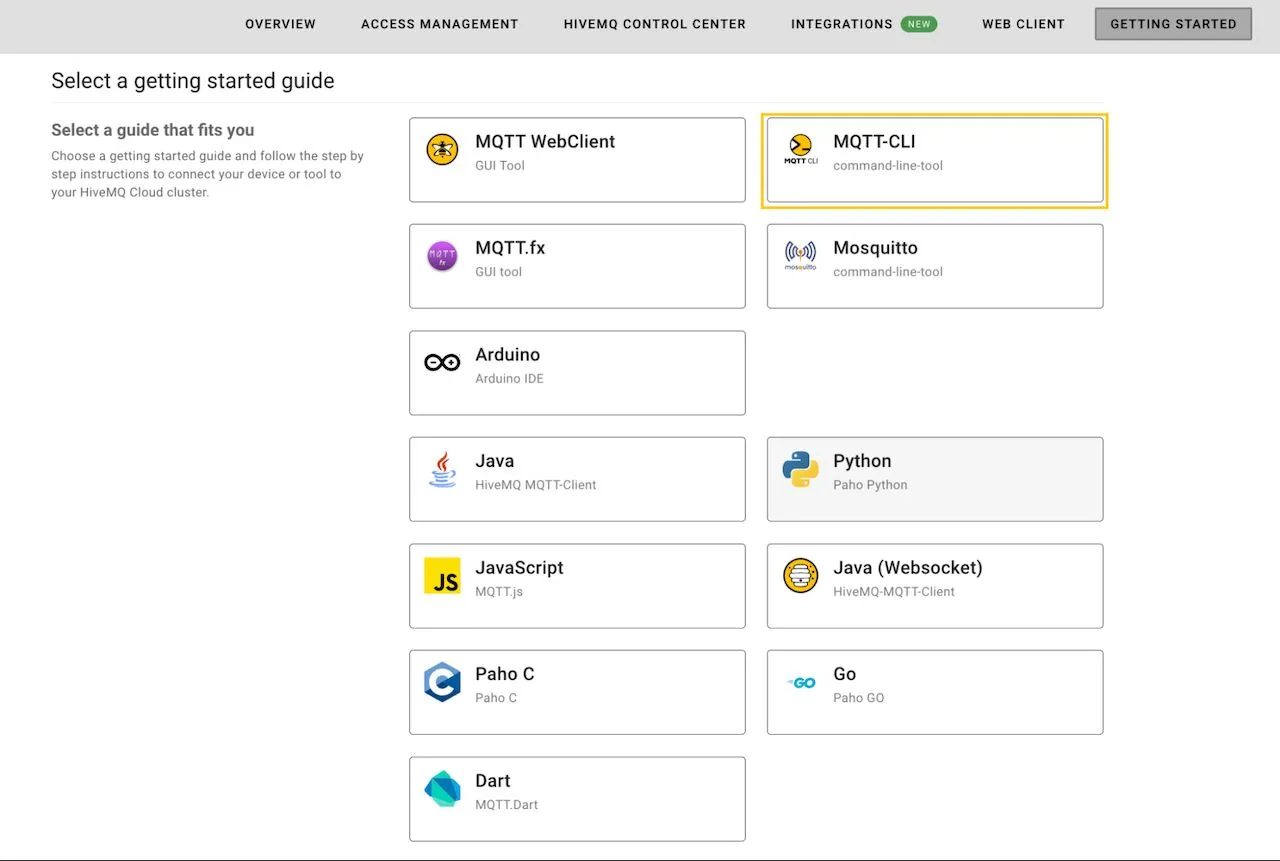
Task: Click the 'HiveMQ-MQTT-Client' subtitle text
Action: (894, 592)
